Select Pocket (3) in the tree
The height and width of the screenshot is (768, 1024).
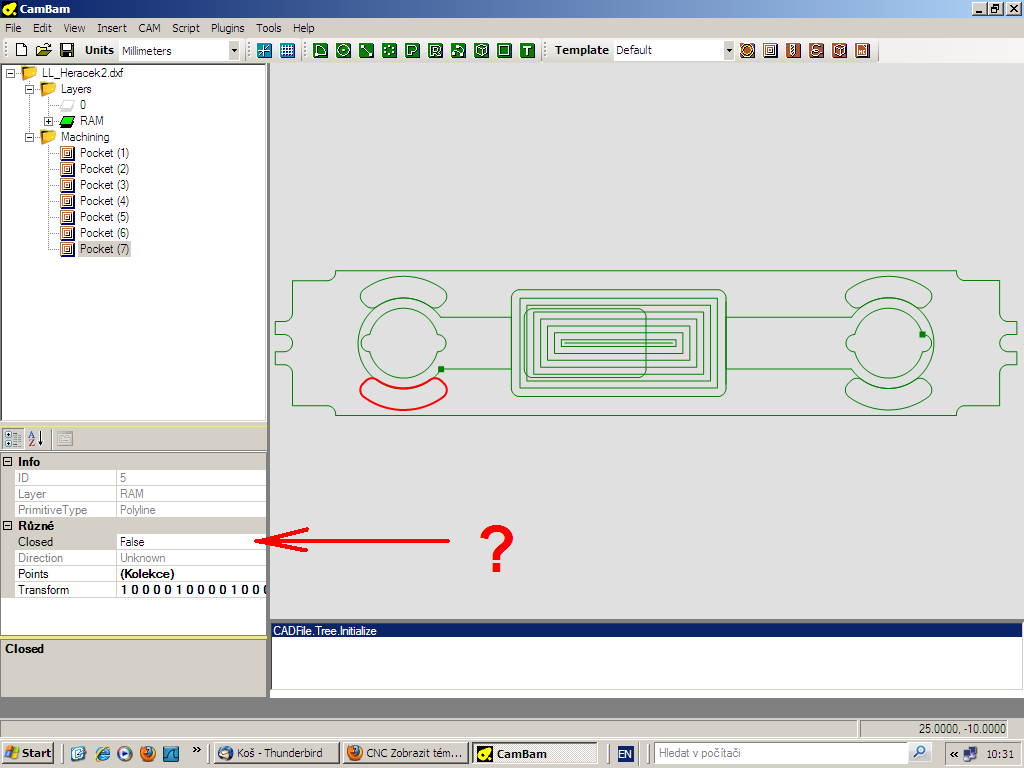click(x=104, y=185)
